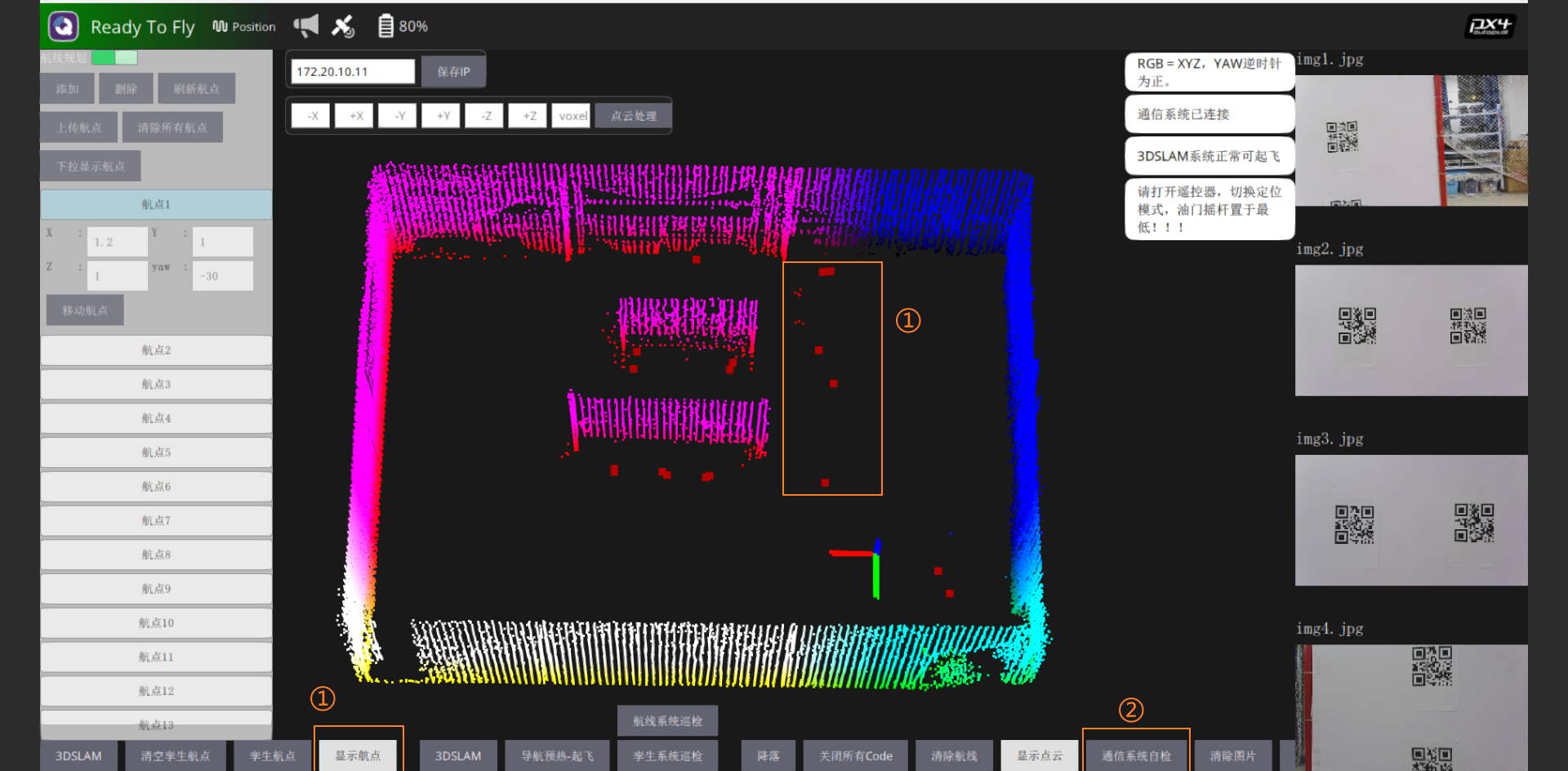This screenshot has height=771, width=1568.
Task: Expand the 航点10 row
Action: pos(156,623)
